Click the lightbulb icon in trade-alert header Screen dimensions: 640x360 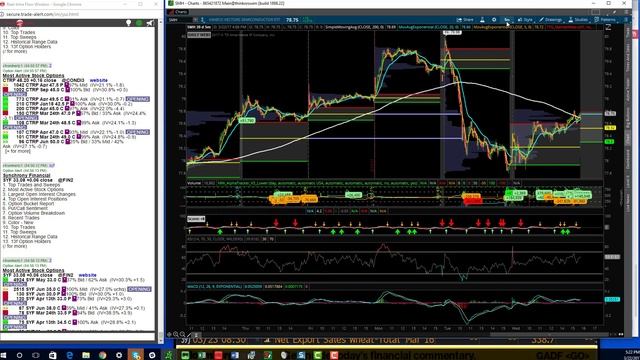pos(129,23)
